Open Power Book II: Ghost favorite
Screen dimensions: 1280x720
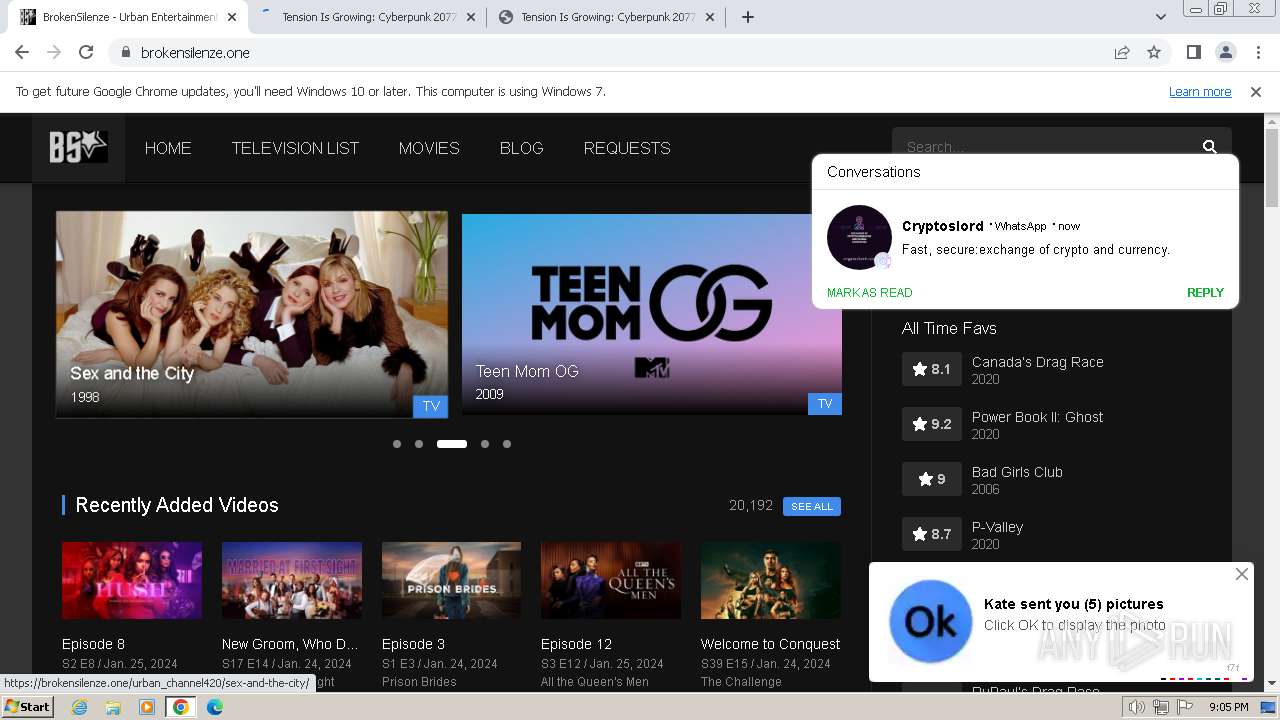pyautogui.click(x=1038, y=417)
